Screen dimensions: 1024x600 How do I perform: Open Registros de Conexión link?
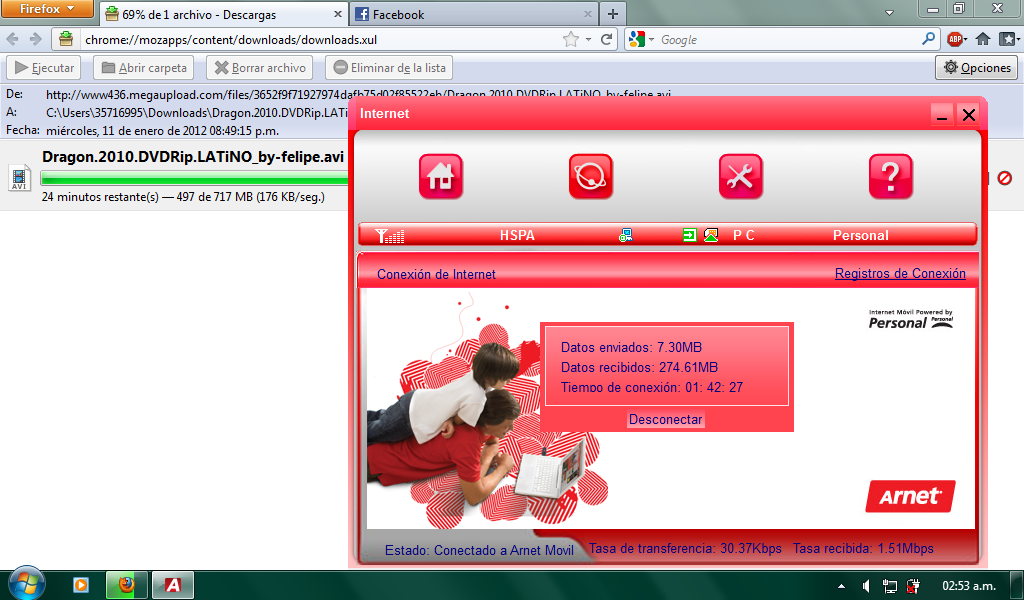(x=900, y=274)
